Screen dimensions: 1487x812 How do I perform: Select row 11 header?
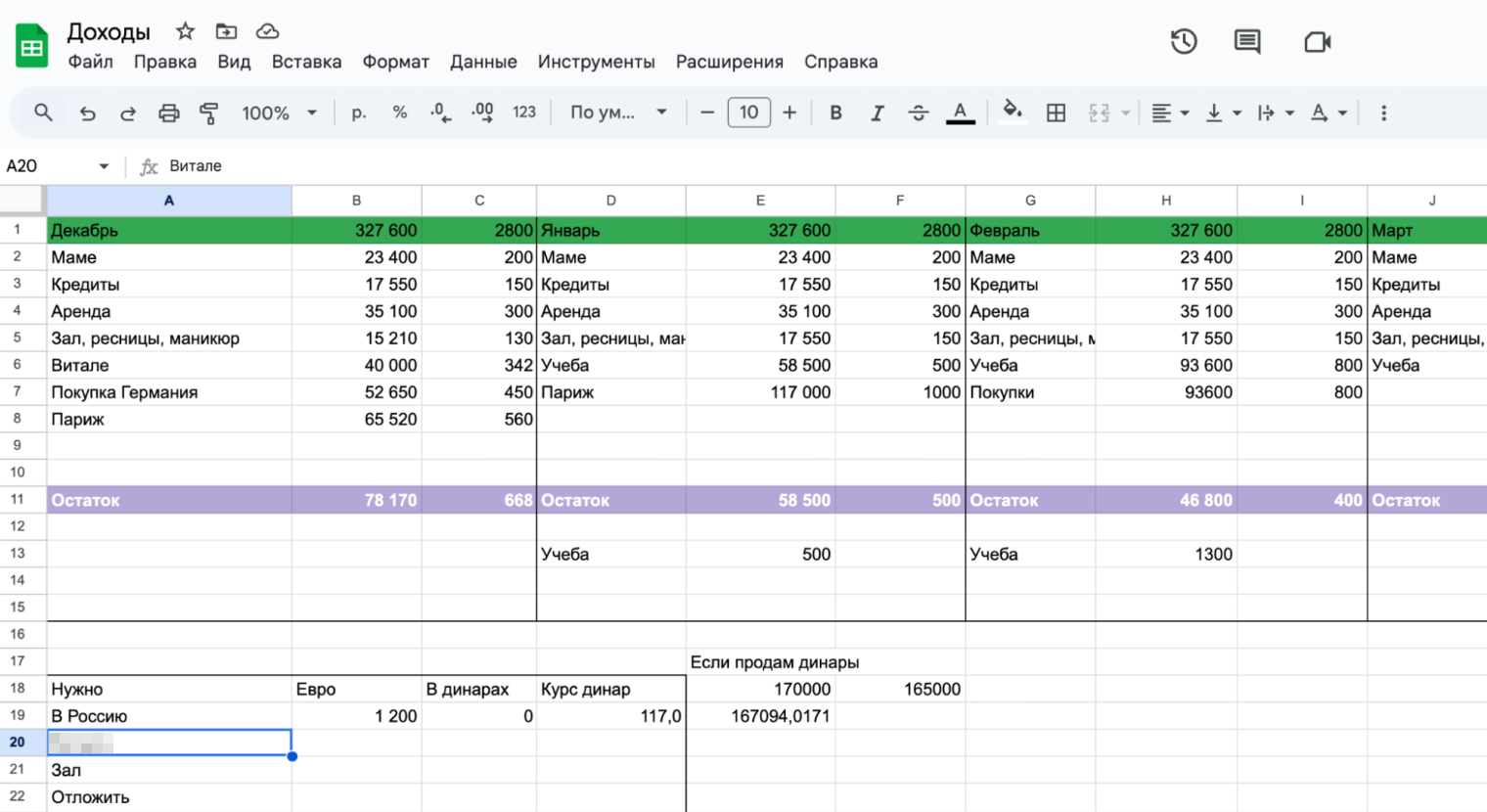pyautogui.click(x=23, y=500)
